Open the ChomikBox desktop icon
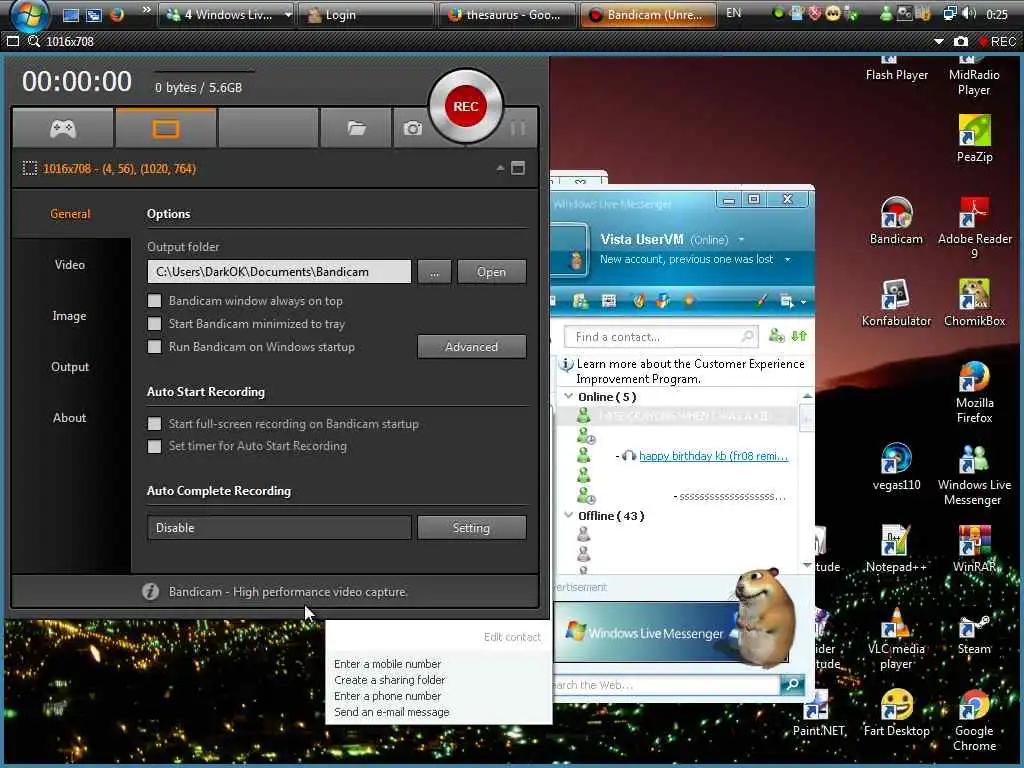Image resolution: width=1024 pixels, height=768 pixels. 974,303
